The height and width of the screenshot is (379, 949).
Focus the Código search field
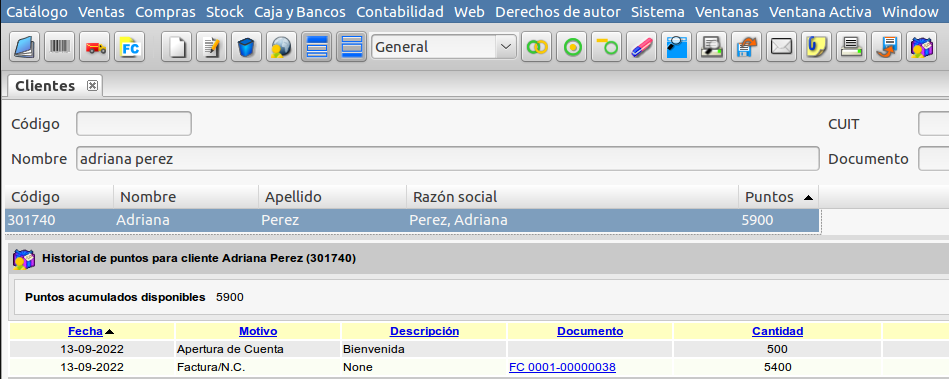(x=134, y=124)
